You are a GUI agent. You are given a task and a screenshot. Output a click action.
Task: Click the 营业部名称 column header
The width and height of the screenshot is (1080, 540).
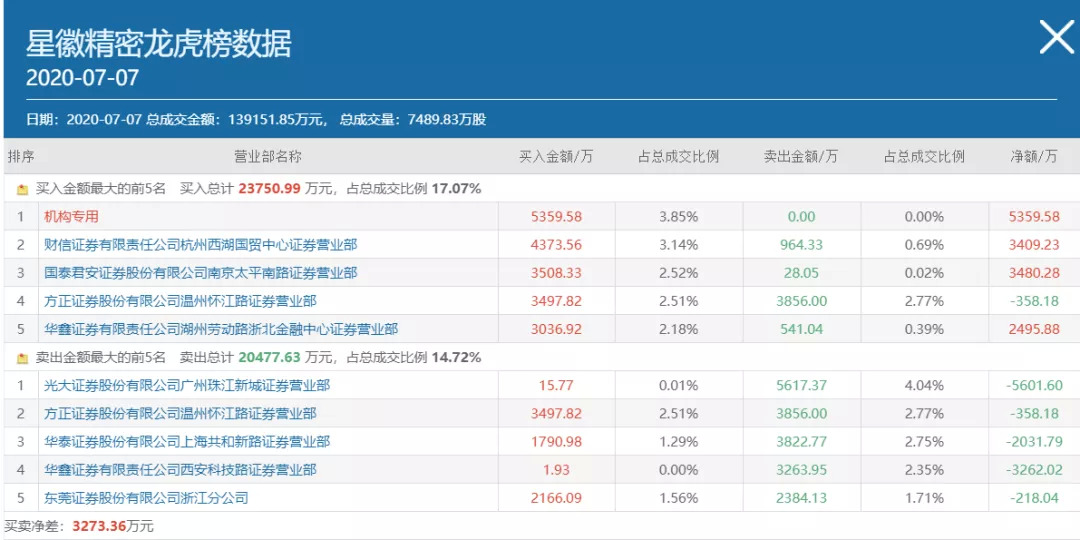pos(268,156)
